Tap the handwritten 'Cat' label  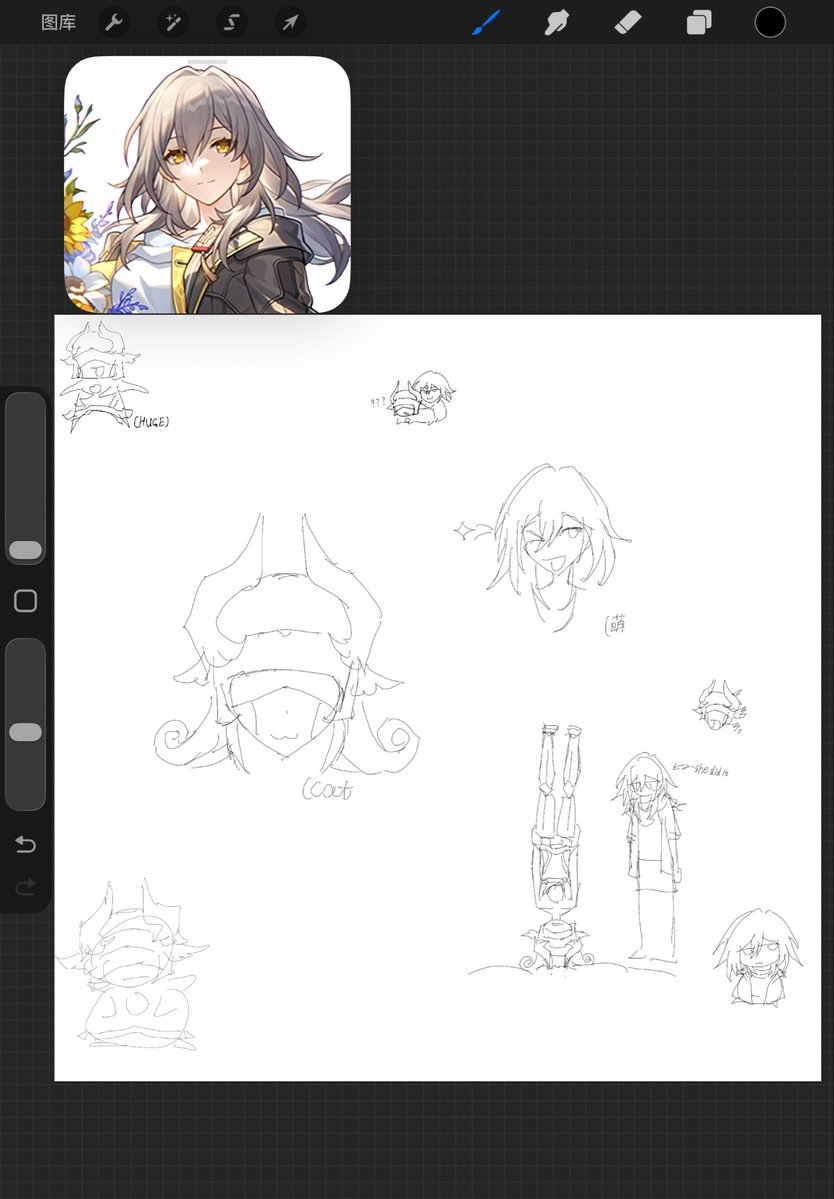(327, 789)
